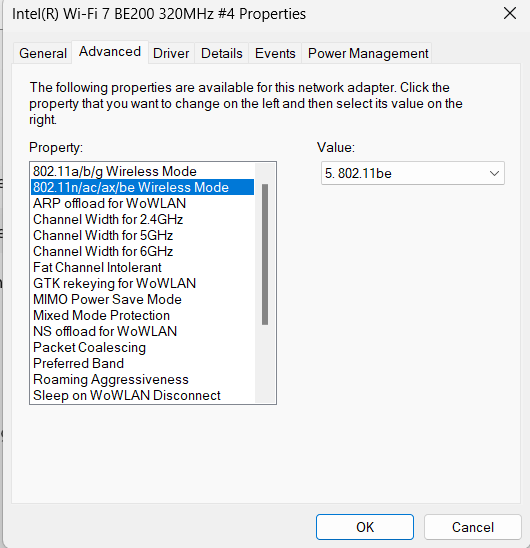530x548 pixels.
Task: Confirm changes with the OK button
Action: pos(365,527)
